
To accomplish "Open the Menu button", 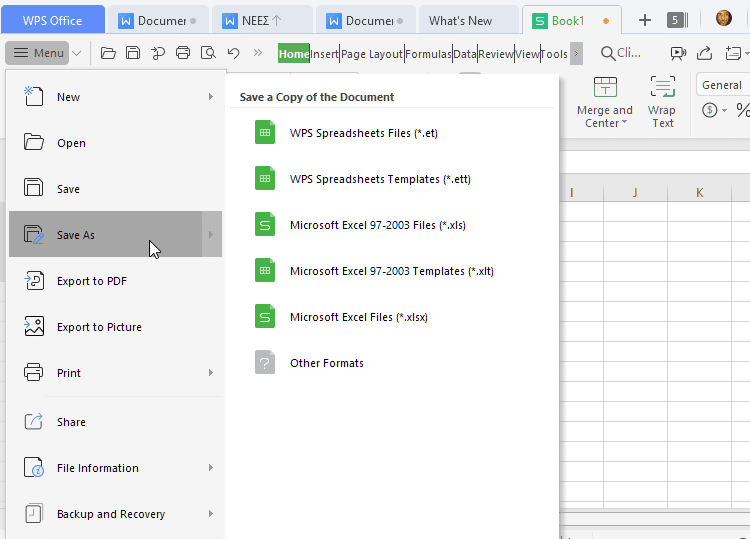I will coord(38,53).
